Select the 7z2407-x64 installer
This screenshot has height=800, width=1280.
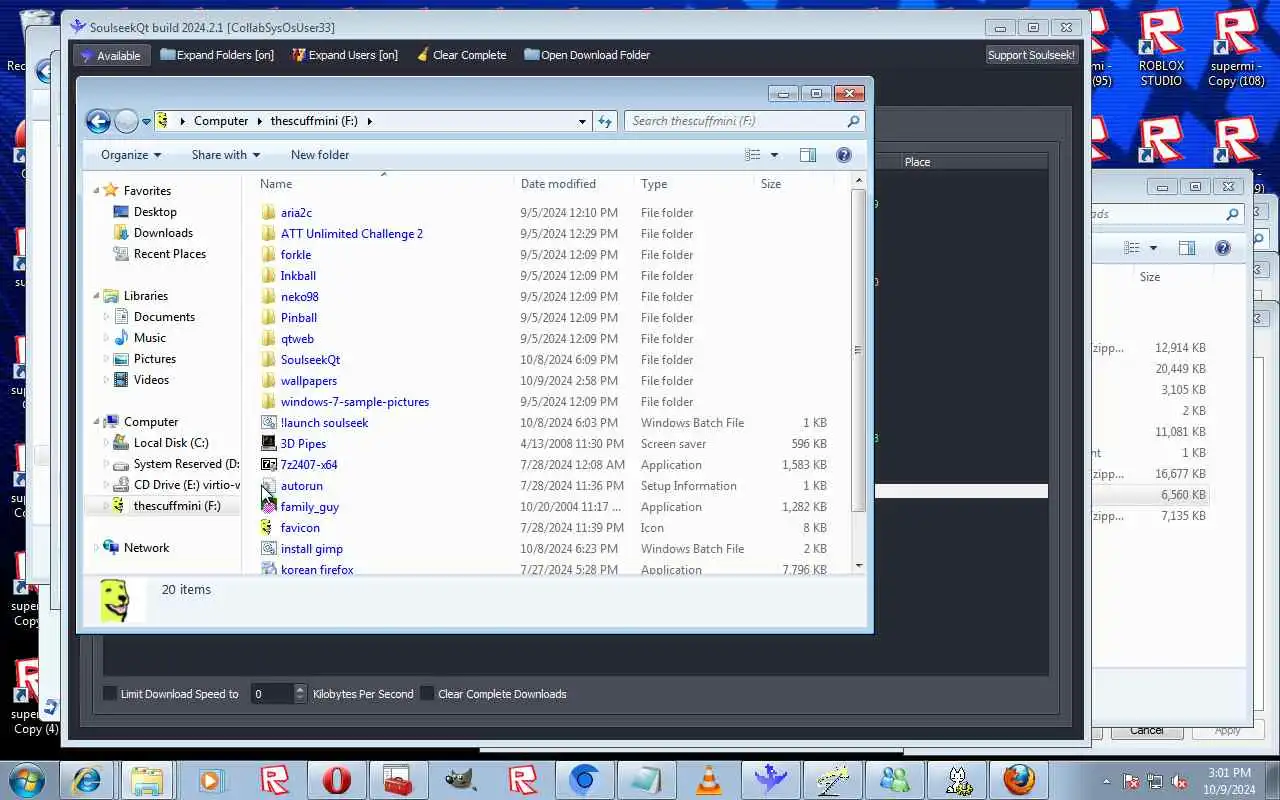[308, 465]
